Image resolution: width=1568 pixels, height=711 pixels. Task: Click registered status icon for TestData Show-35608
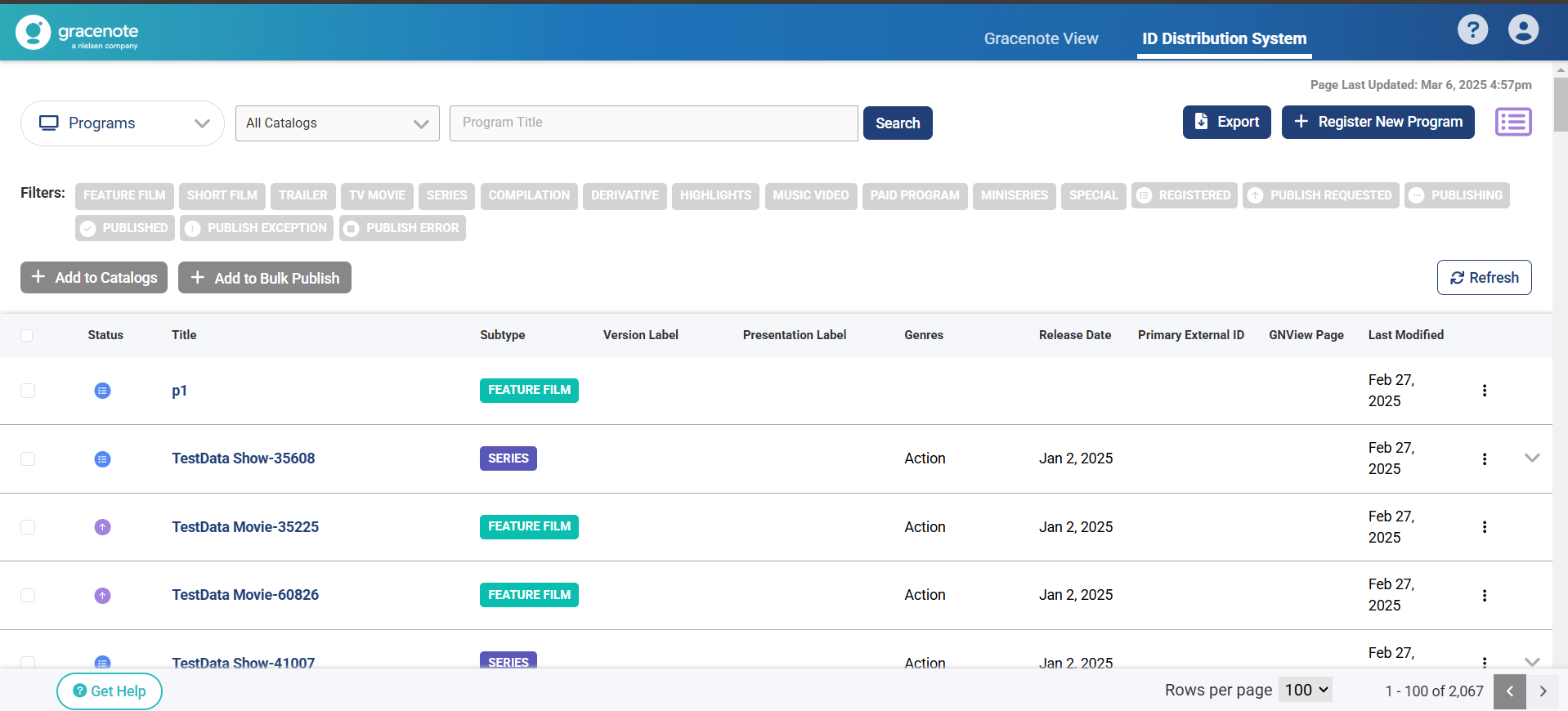(102, 459)
